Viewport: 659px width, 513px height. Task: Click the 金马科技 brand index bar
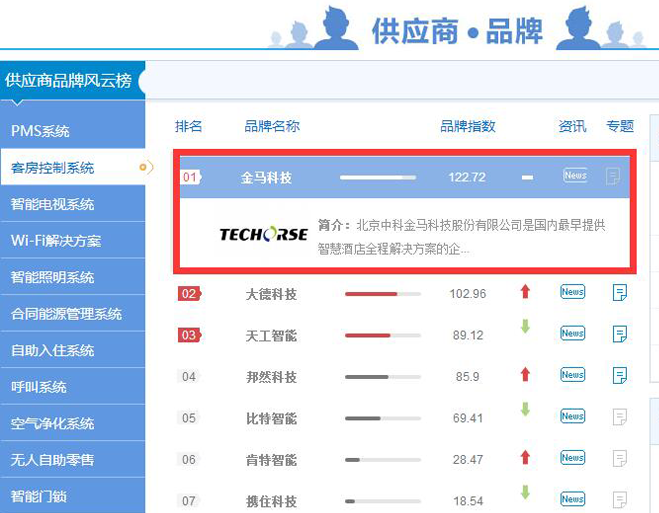[x=378, y=177]
